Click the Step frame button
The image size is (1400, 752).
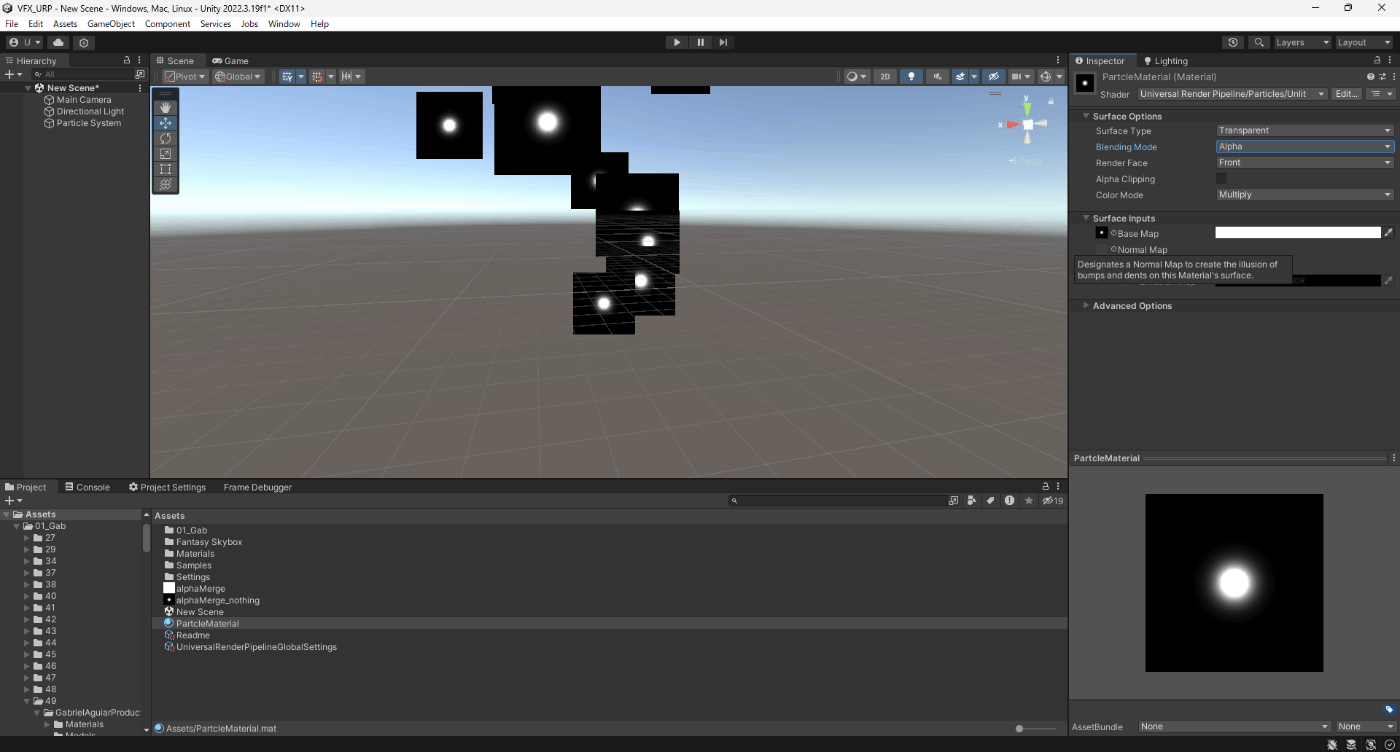pyautogui.click(x=723, y=42)
